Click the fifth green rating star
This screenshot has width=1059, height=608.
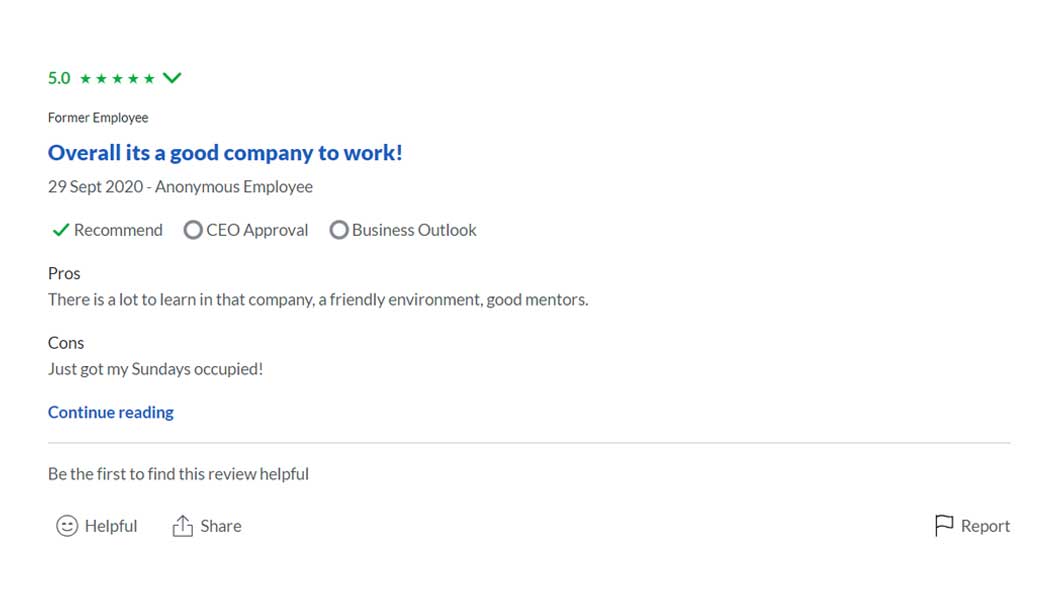[x=149, y=79]
